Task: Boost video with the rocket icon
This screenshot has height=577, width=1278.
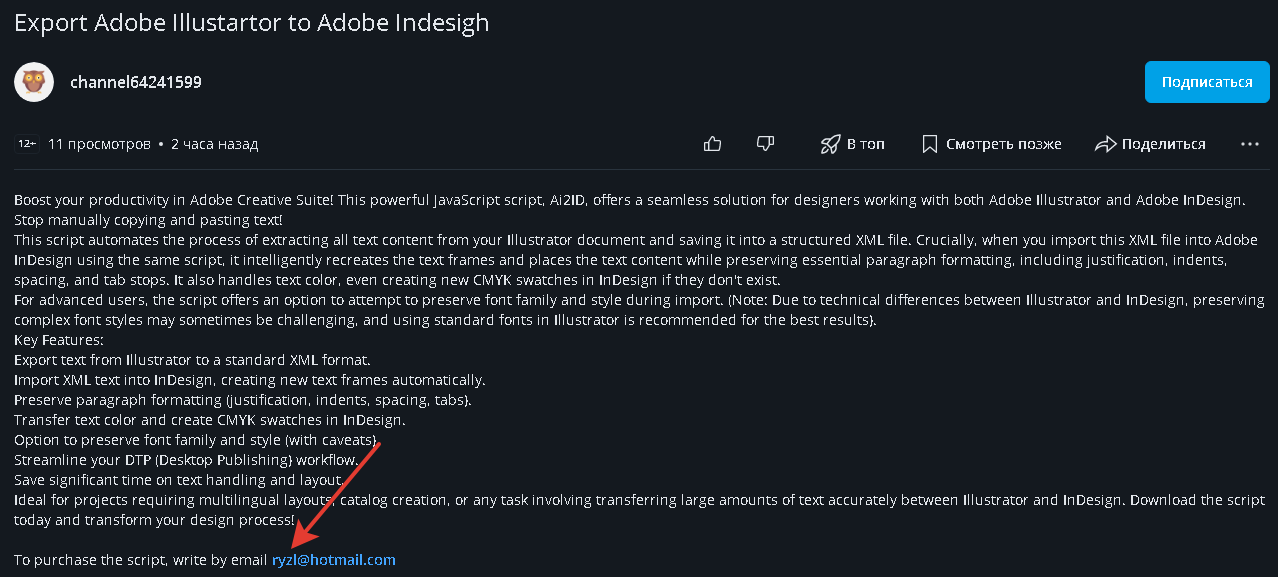Action: point(830,144)
